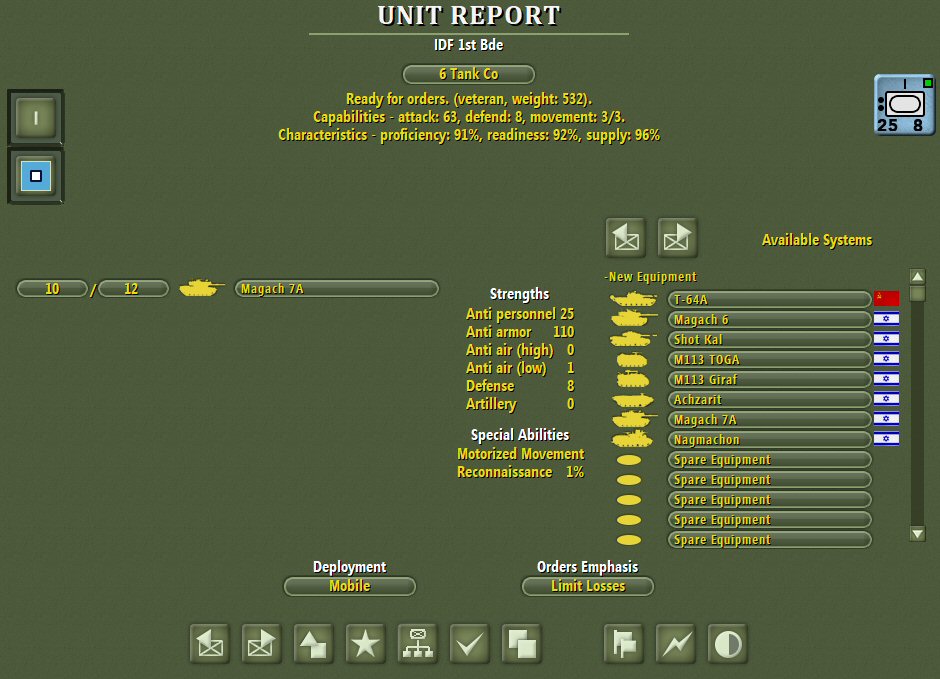Select Nagmachon equipment entry

[x=769, y=439]
